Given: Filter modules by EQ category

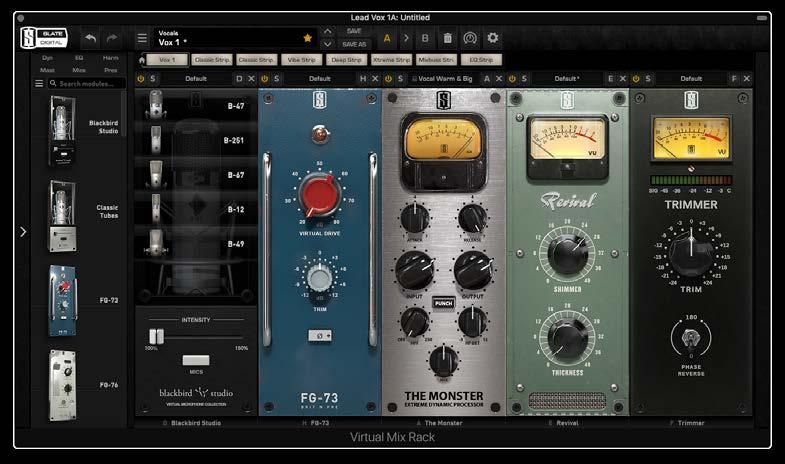Looking at the screenshot, I should pos(79,58).
